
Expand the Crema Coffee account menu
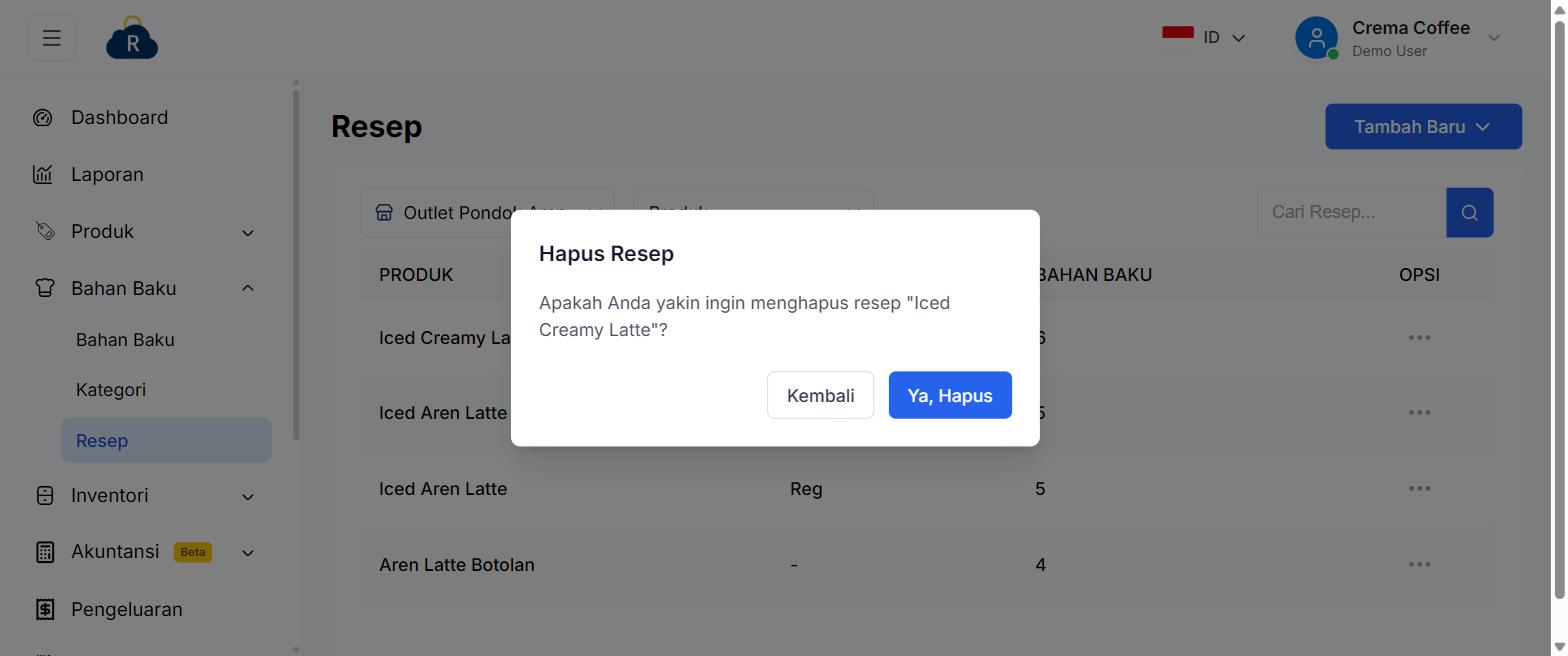point(1398,38)
